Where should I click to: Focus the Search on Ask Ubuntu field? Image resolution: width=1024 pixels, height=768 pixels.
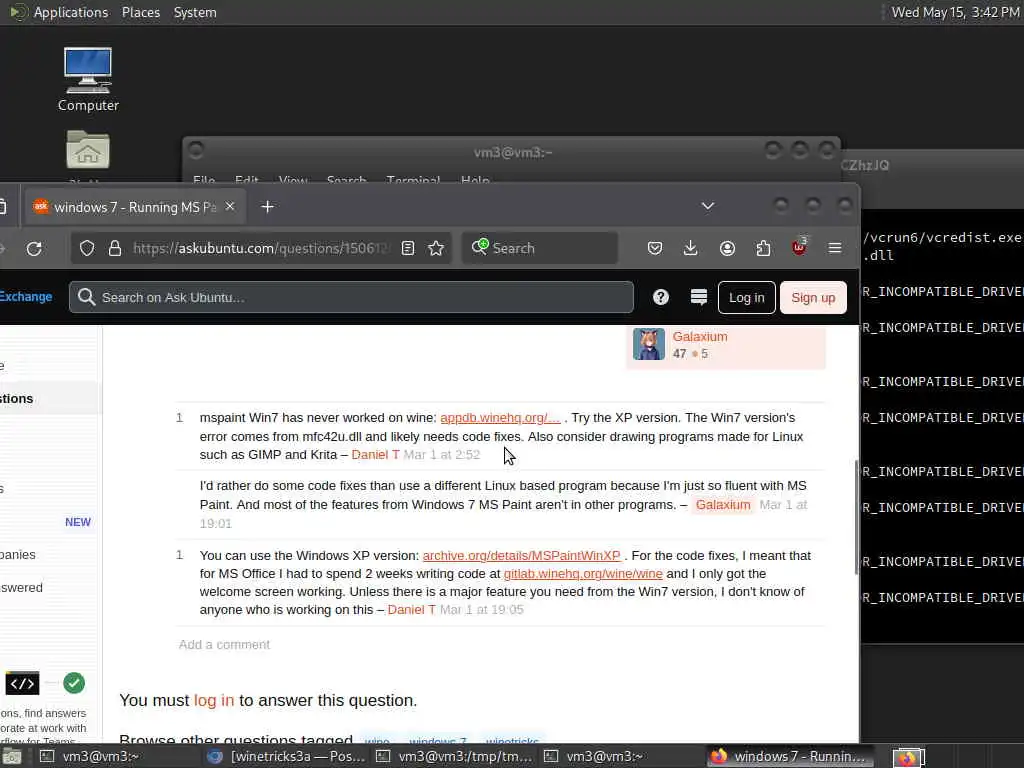(351, 297)
